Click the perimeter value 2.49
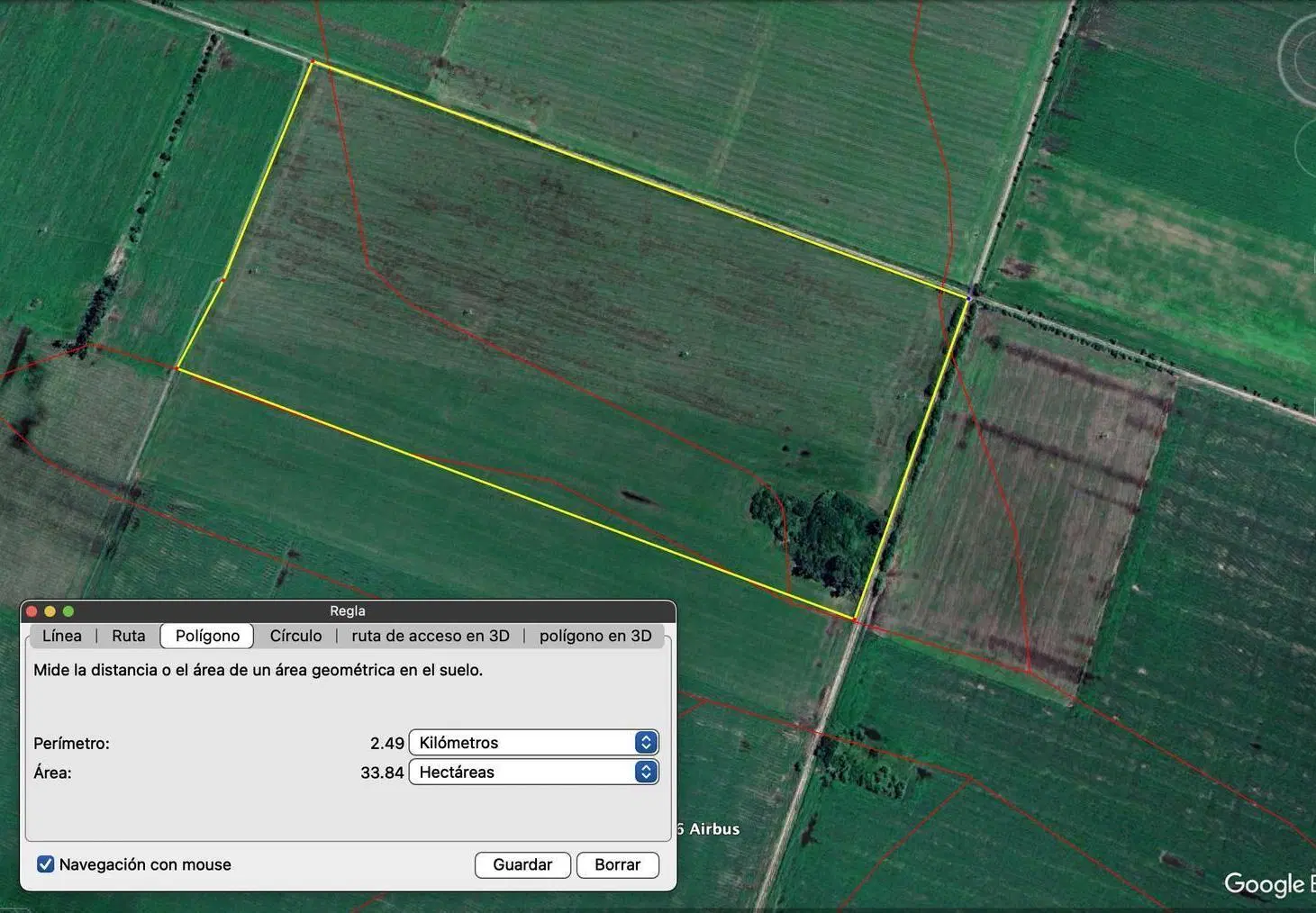The height and width of the screenshot is (913, 1316). pos(386,743)
